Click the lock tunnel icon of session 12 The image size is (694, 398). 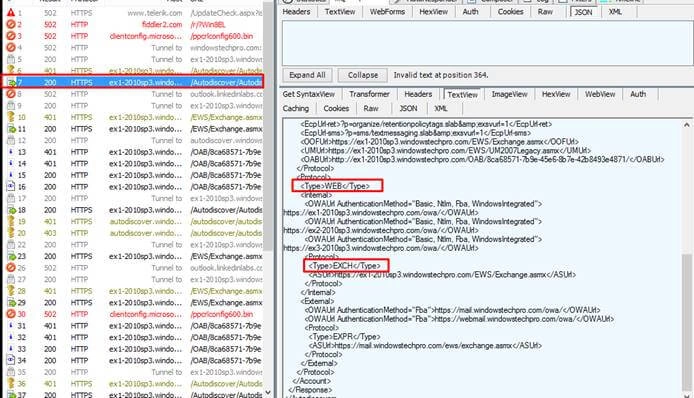coord(11,140)
